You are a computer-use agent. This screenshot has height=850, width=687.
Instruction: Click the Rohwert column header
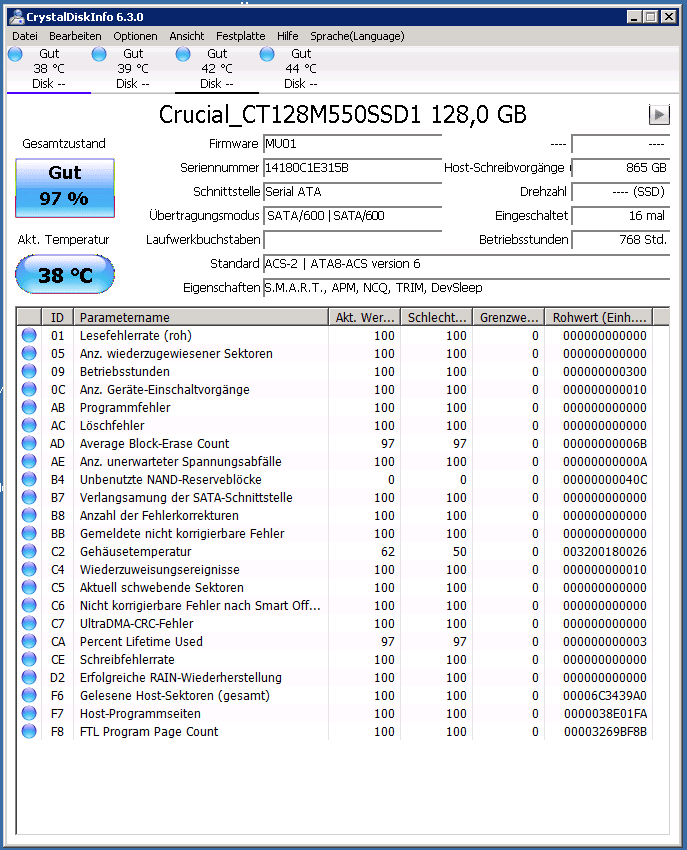coord(599,317)
